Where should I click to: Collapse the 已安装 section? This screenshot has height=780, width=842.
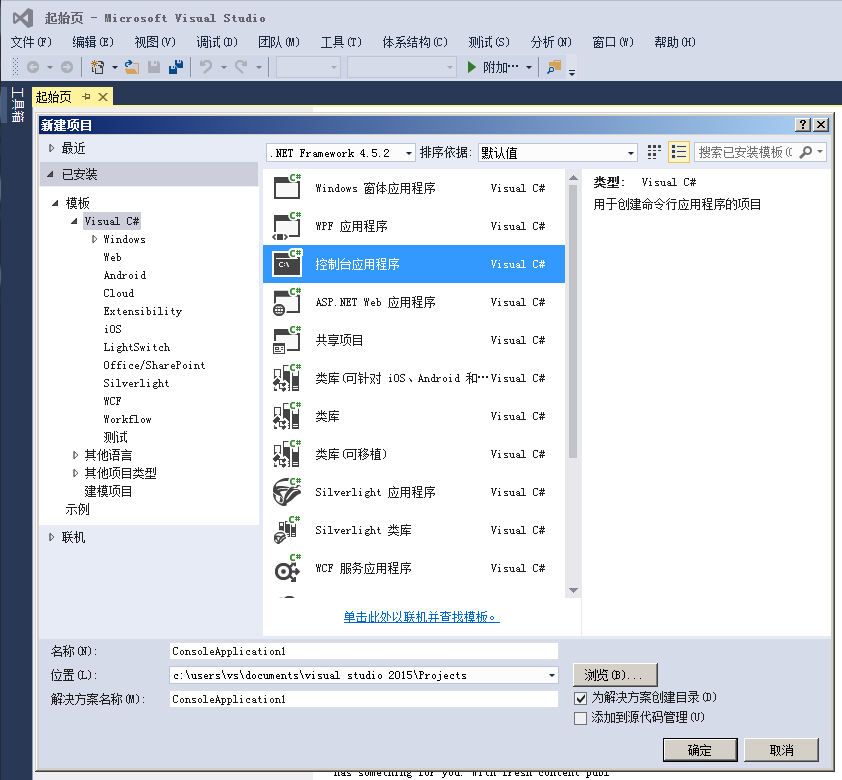[x=50, y=174]
